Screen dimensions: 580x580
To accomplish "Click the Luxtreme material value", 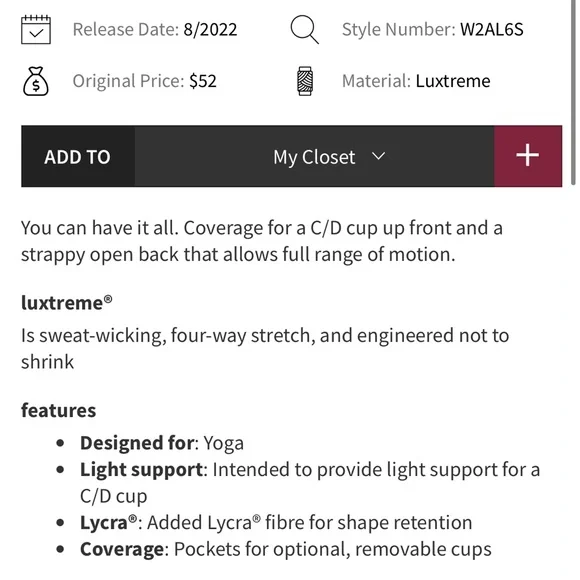I will coord(453,81).
